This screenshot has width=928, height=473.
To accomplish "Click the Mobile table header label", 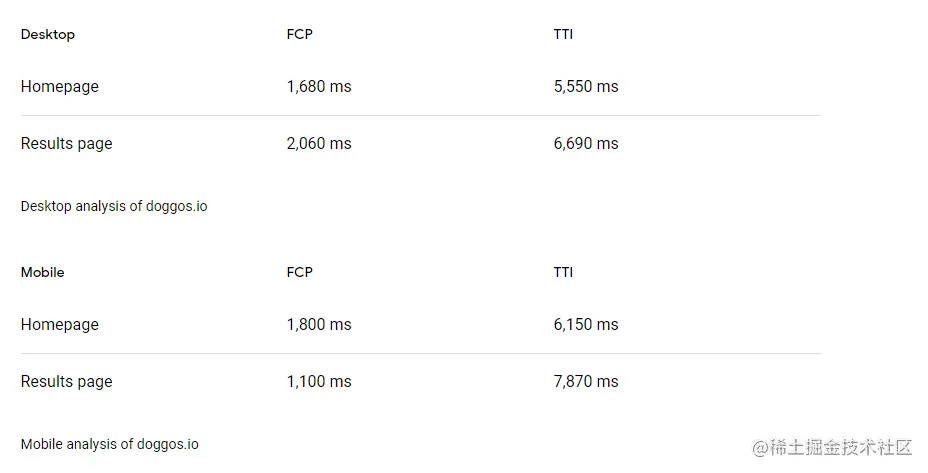I will tap(43, 272).
